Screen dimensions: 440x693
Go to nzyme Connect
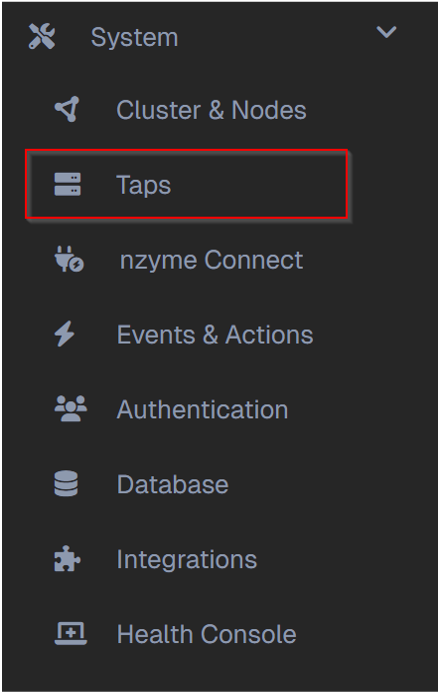(x=212, y=260)
